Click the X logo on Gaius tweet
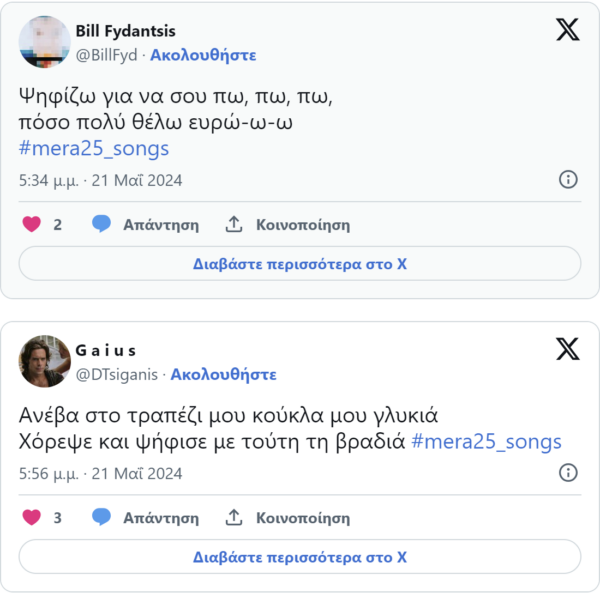Image resolution: width=600 pixels, height=593 pixels. (x=567, y=348)
